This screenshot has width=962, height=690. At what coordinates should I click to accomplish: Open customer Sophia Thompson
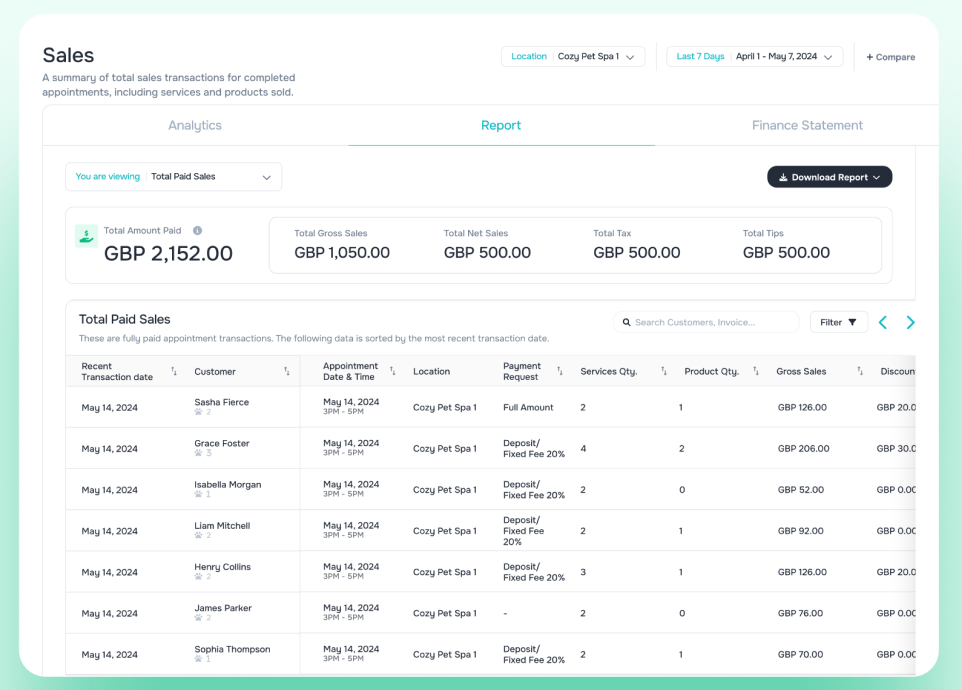click(232, 649)
